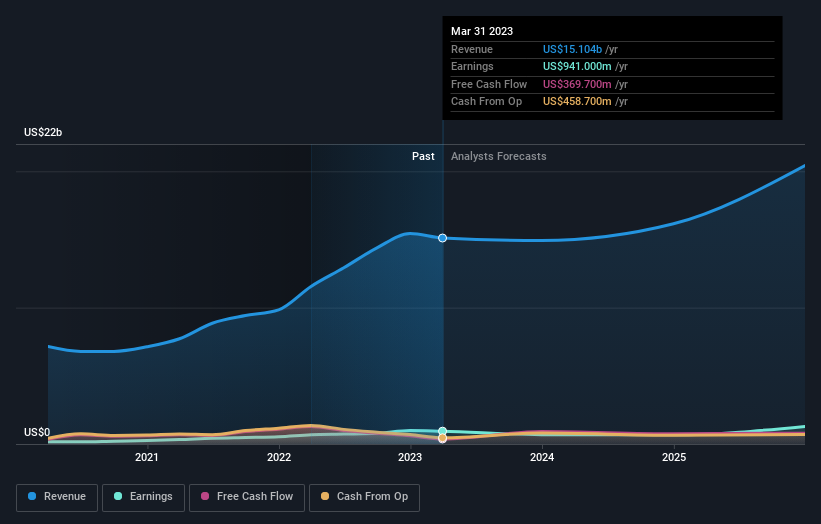Click the Revenue data point on the line
This screenshot has height=524, width=821.
tap(442, 238)
